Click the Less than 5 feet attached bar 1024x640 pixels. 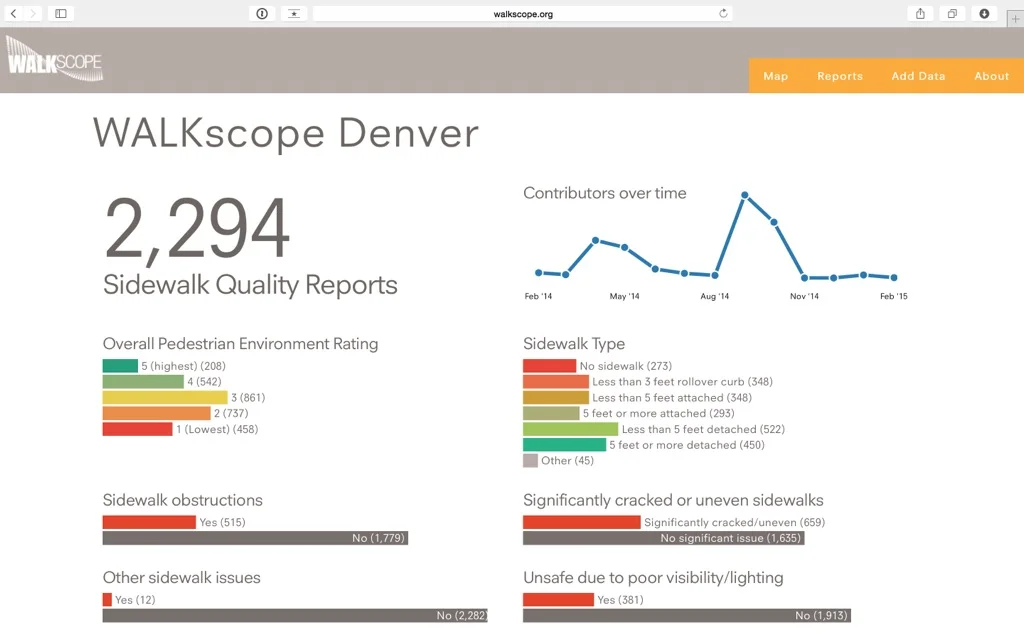click(556, 397)
